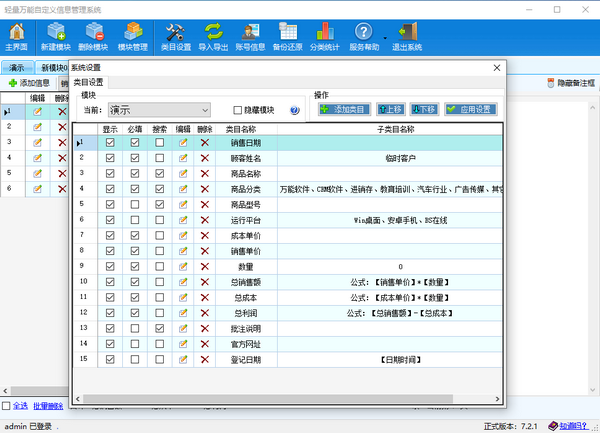Open 模块管理 from the toolbar
The width and height of the screenshot is (600, 433).
pos(133,37)
